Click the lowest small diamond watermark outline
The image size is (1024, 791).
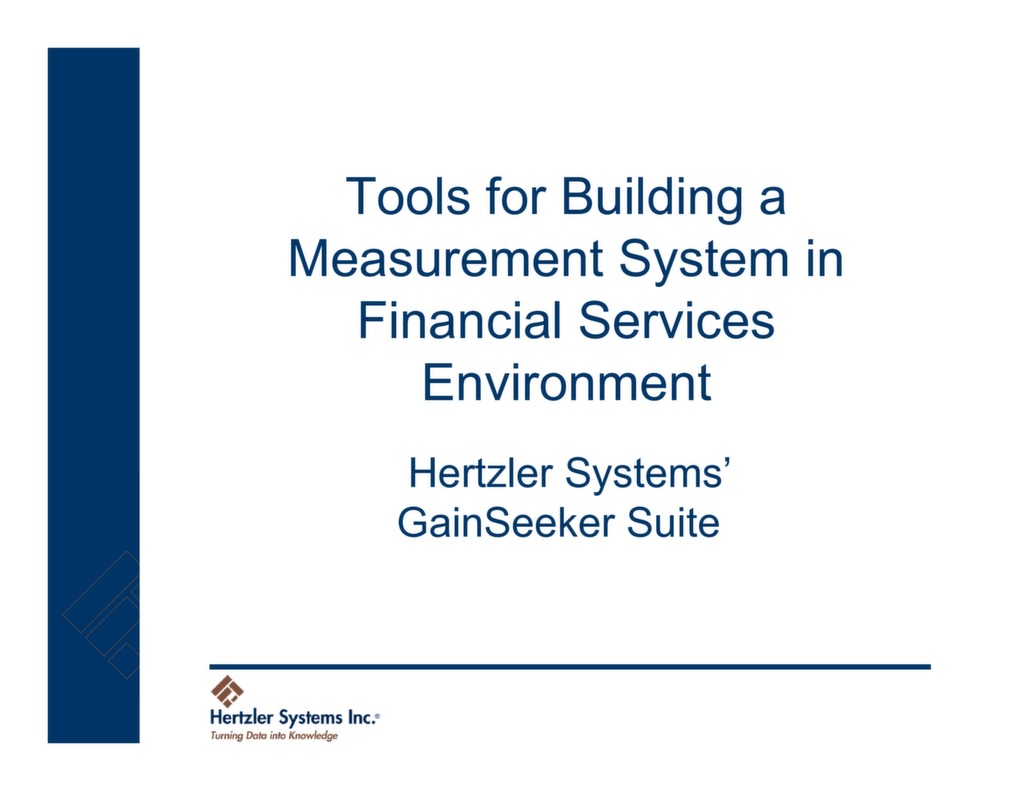[125, 662]
